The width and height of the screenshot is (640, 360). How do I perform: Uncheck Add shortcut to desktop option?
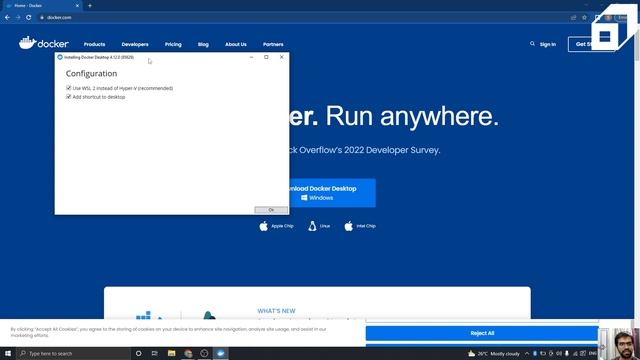(x=69, y=97)
